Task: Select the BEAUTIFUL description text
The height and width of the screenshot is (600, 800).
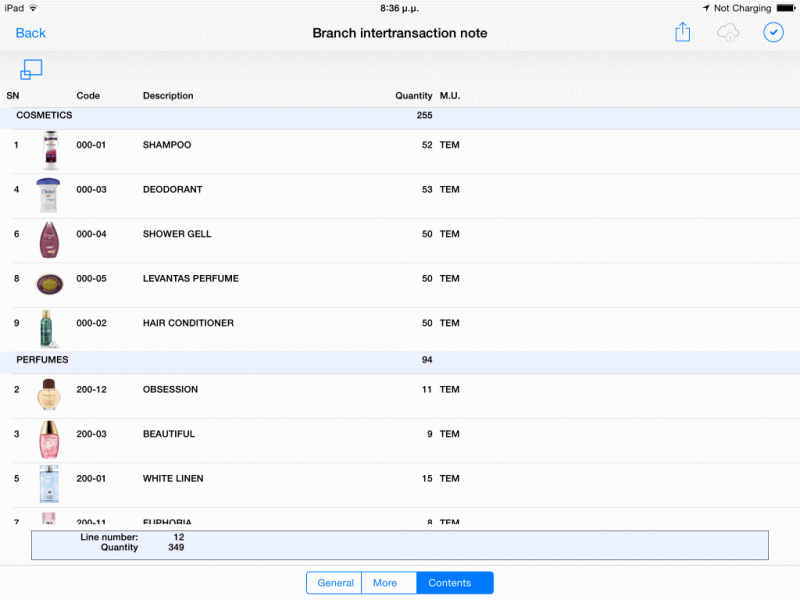Action: [x=169, y=434]
